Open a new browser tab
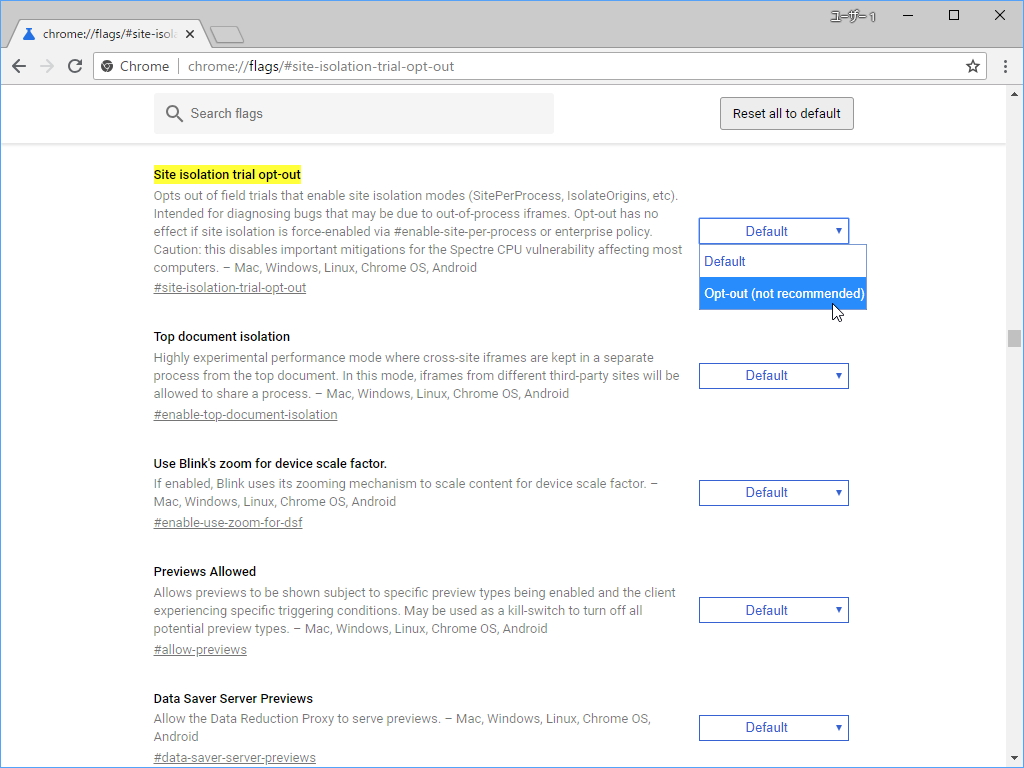Viewport: 1024px width, 768px height. (x=225, y=33)
